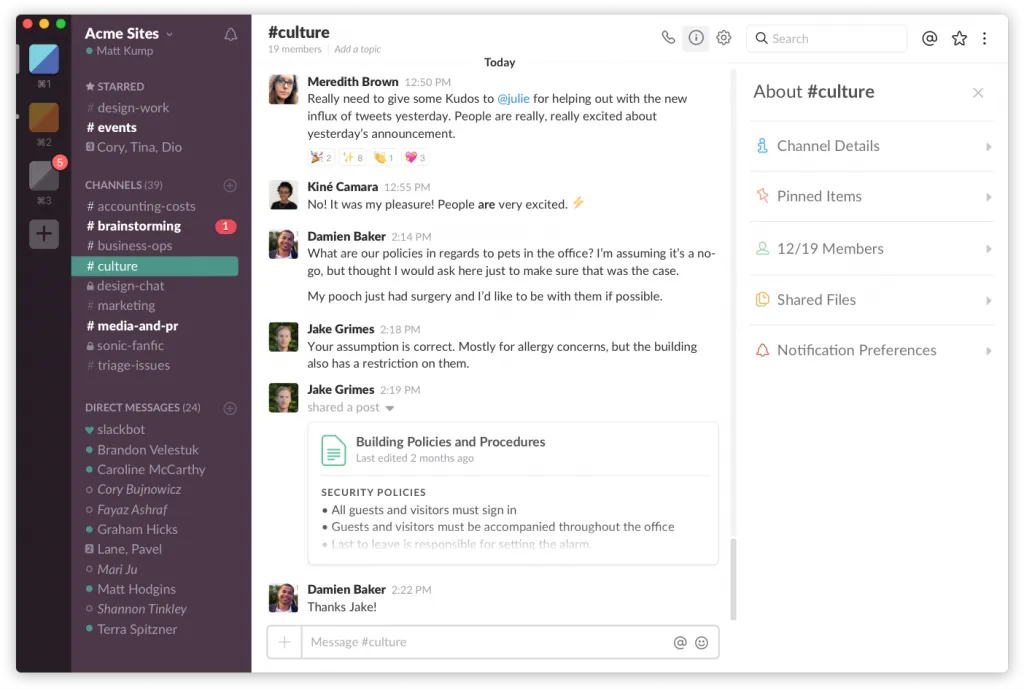Click the party popper reaction with 2

pos(321,157)
